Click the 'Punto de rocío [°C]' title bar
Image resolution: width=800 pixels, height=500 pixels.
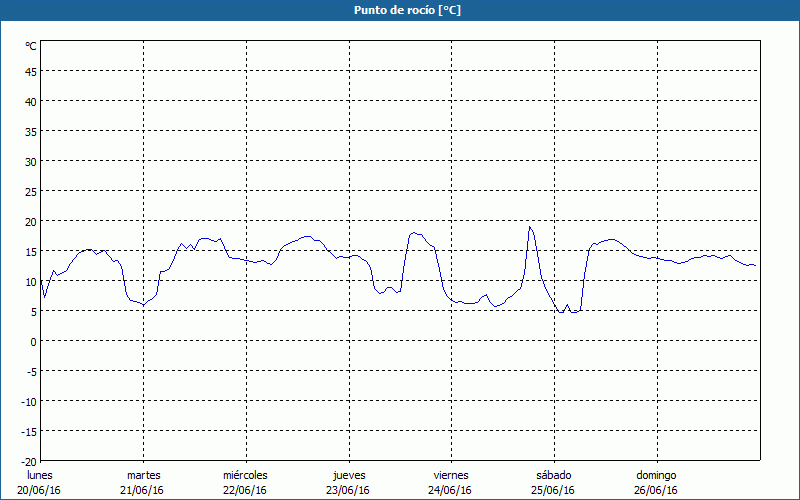(400, 10)
